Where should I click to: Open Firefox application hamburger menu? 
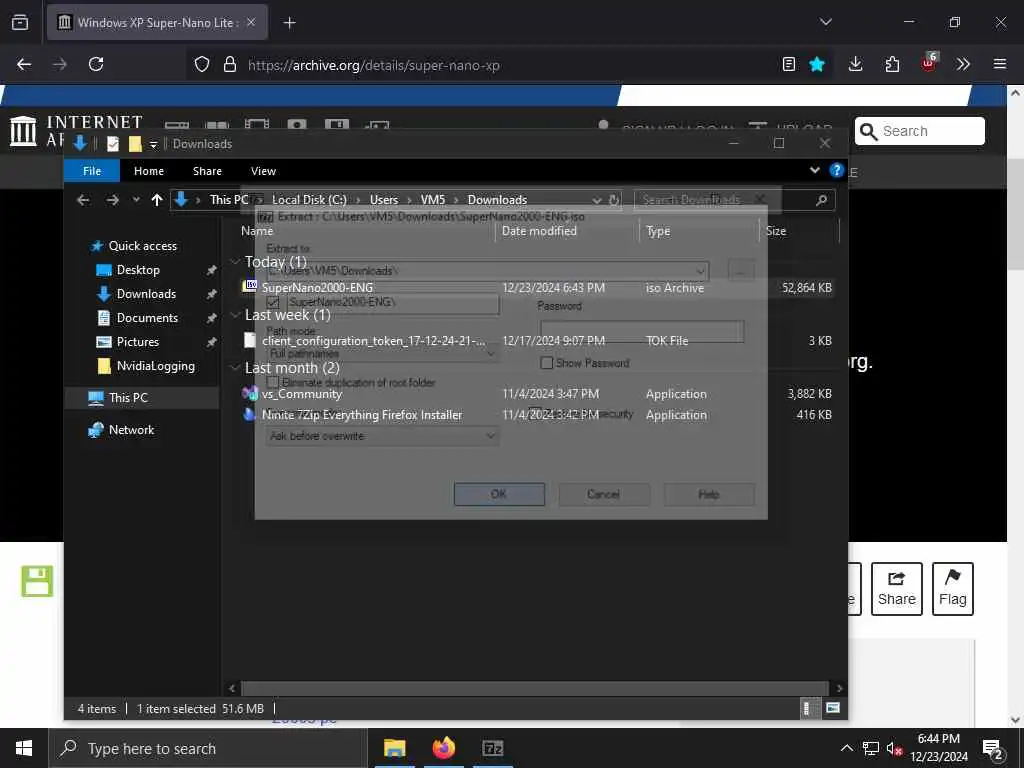point(1000,64)
